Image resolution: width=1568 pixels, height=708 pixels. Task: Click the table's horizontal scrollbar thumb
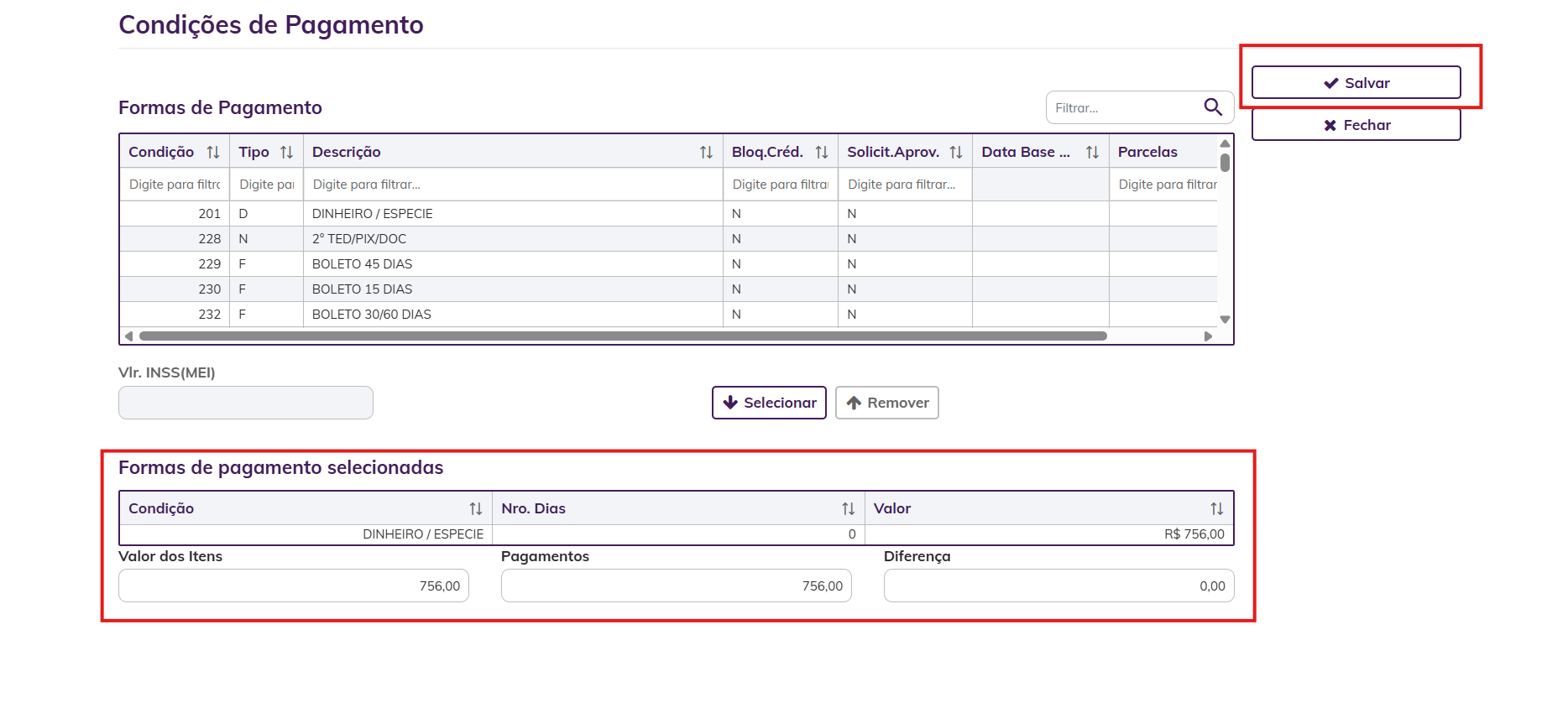point(623,336)
